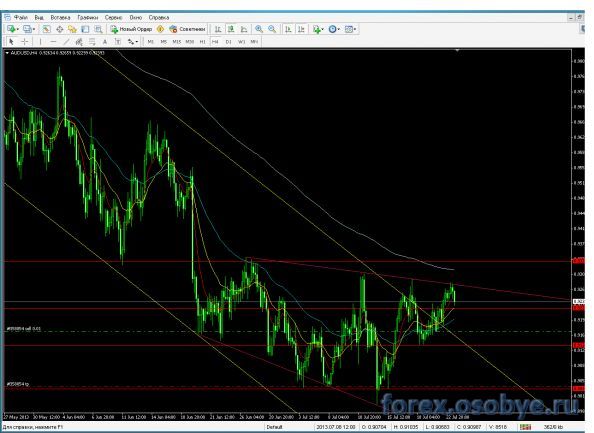Select the crosshair tool
This screenshot has height=433, width=594.
click(25, 42)
